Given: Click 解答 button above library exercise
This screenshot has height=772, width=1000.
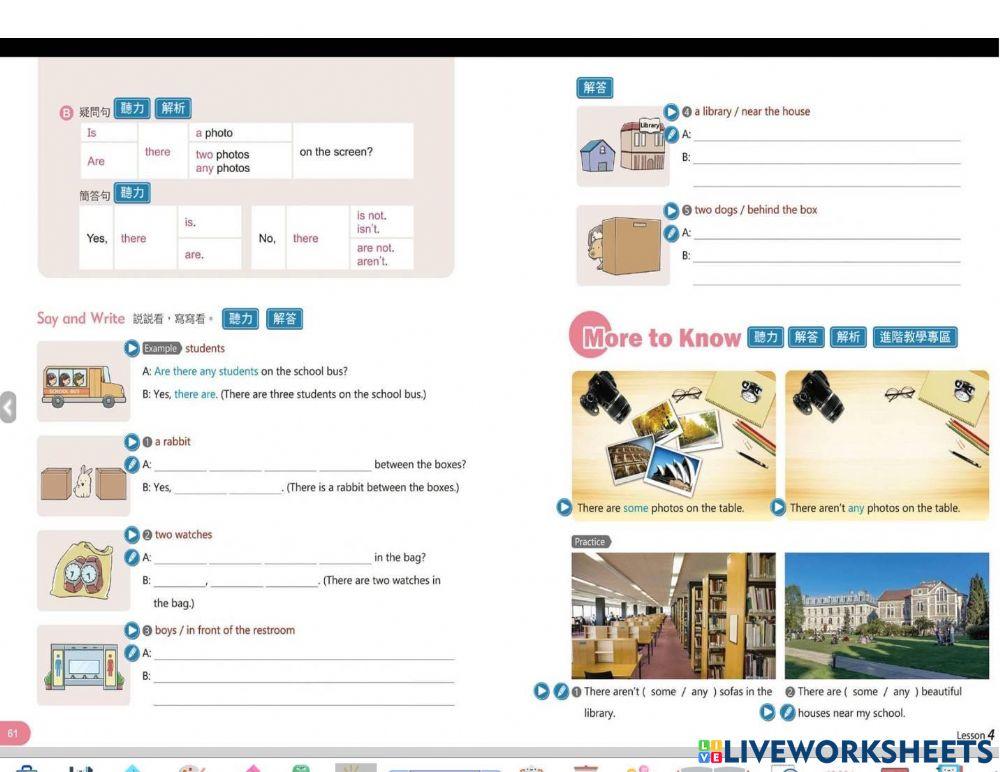Looking at the screenshot, I should 595,88.
